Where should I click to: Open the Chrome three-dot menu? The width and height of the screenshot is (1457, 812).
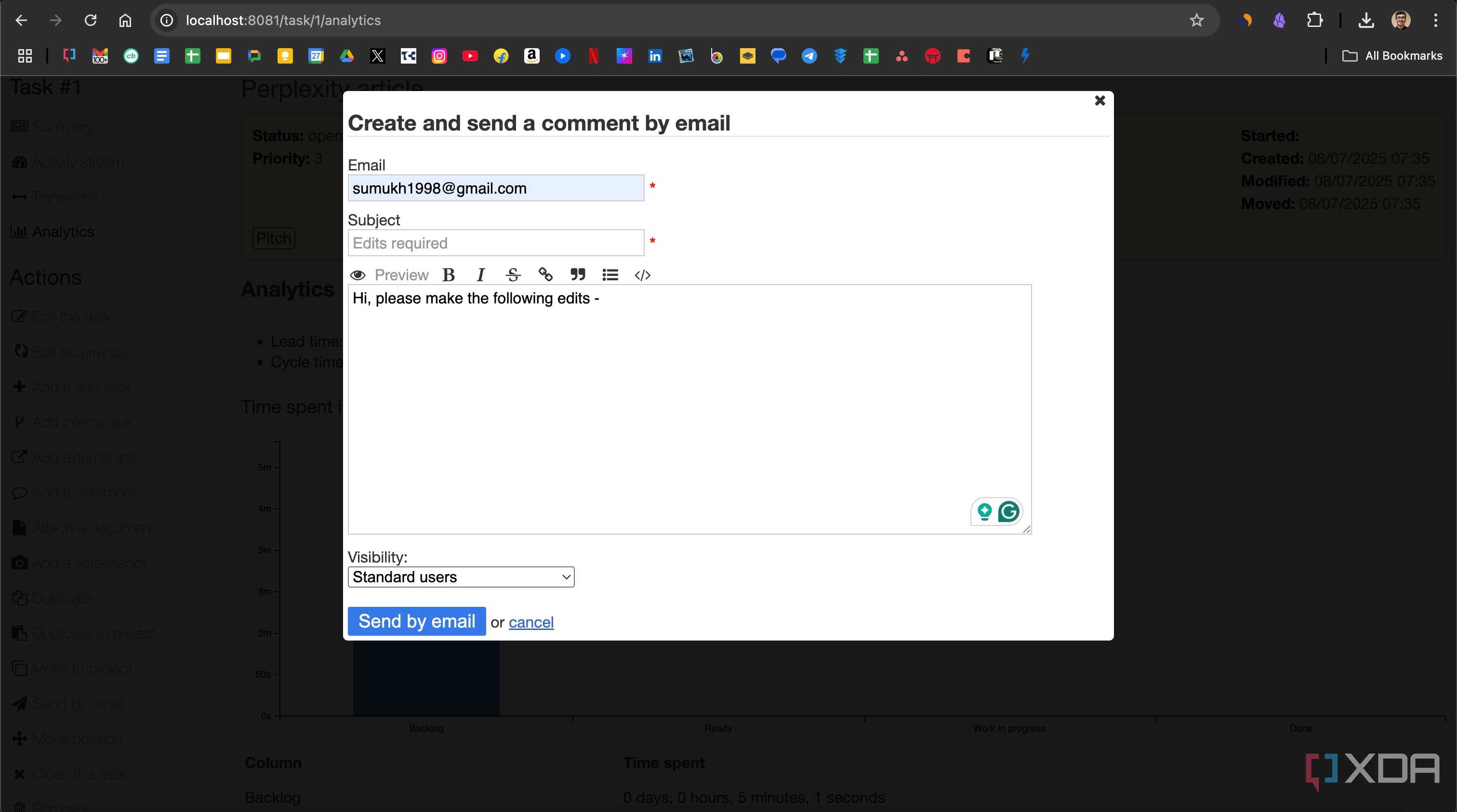click(x=1435, y=20)
